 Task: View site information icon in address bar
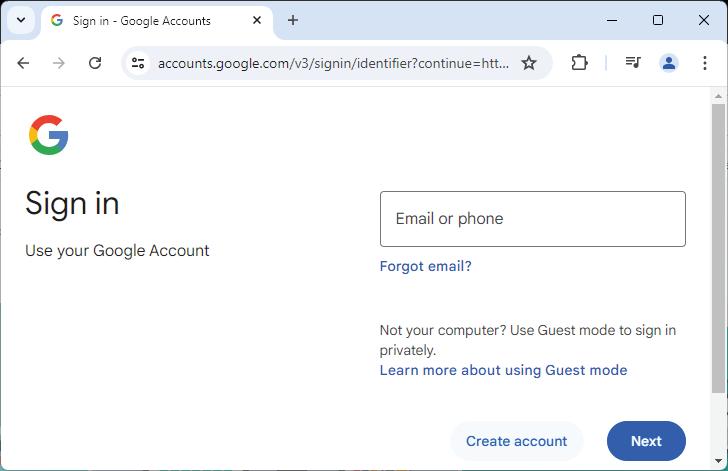point(138,63)
